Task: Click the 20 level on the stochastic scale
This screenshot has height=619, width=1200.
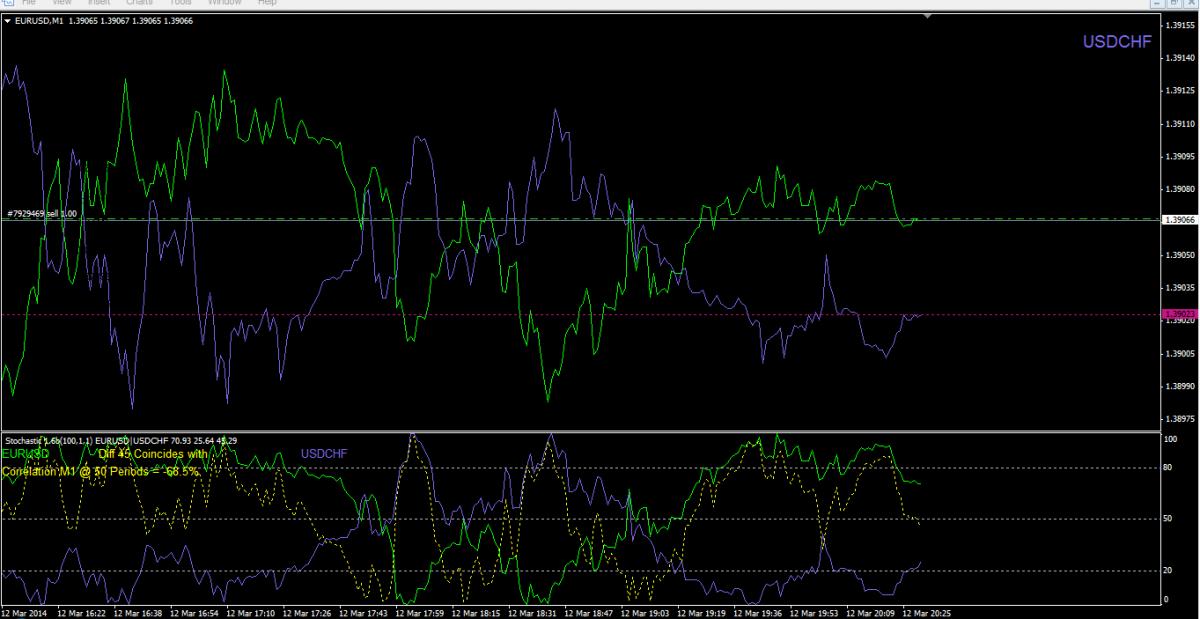Action: [x=1170, y=570]
